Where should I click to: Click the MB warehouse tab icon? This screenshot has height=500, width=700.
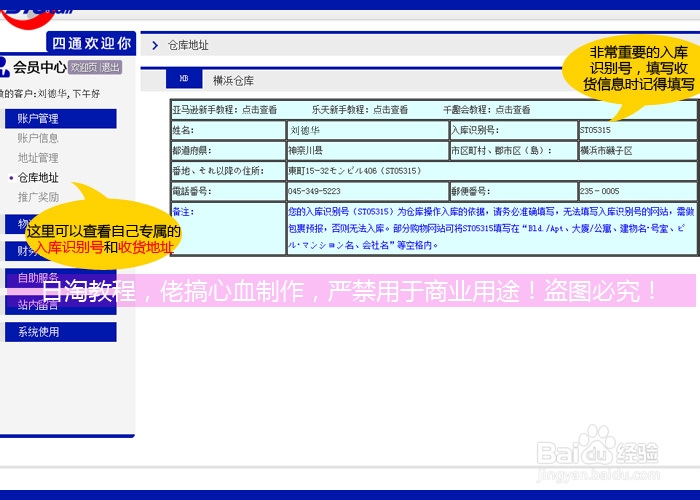point(184,79)
